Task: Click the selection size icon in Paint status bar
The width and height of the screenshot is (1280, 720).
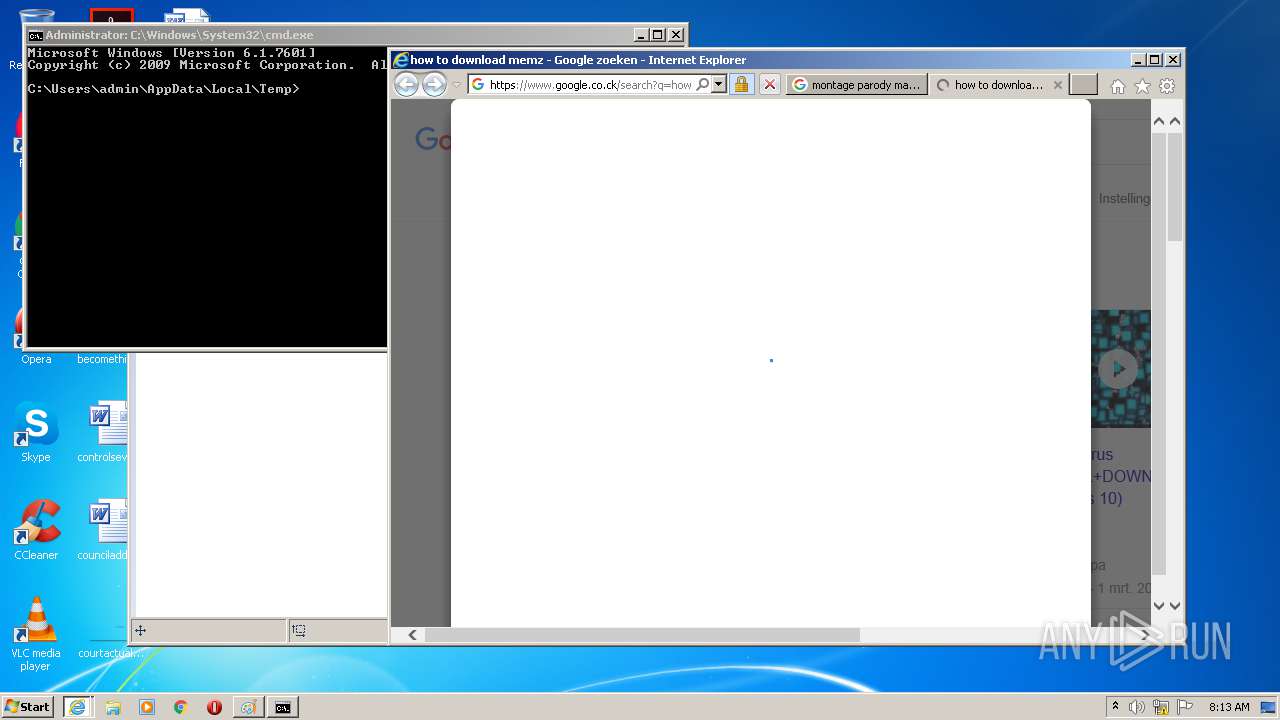Action: pyautogui.click(x=299, y=631)
